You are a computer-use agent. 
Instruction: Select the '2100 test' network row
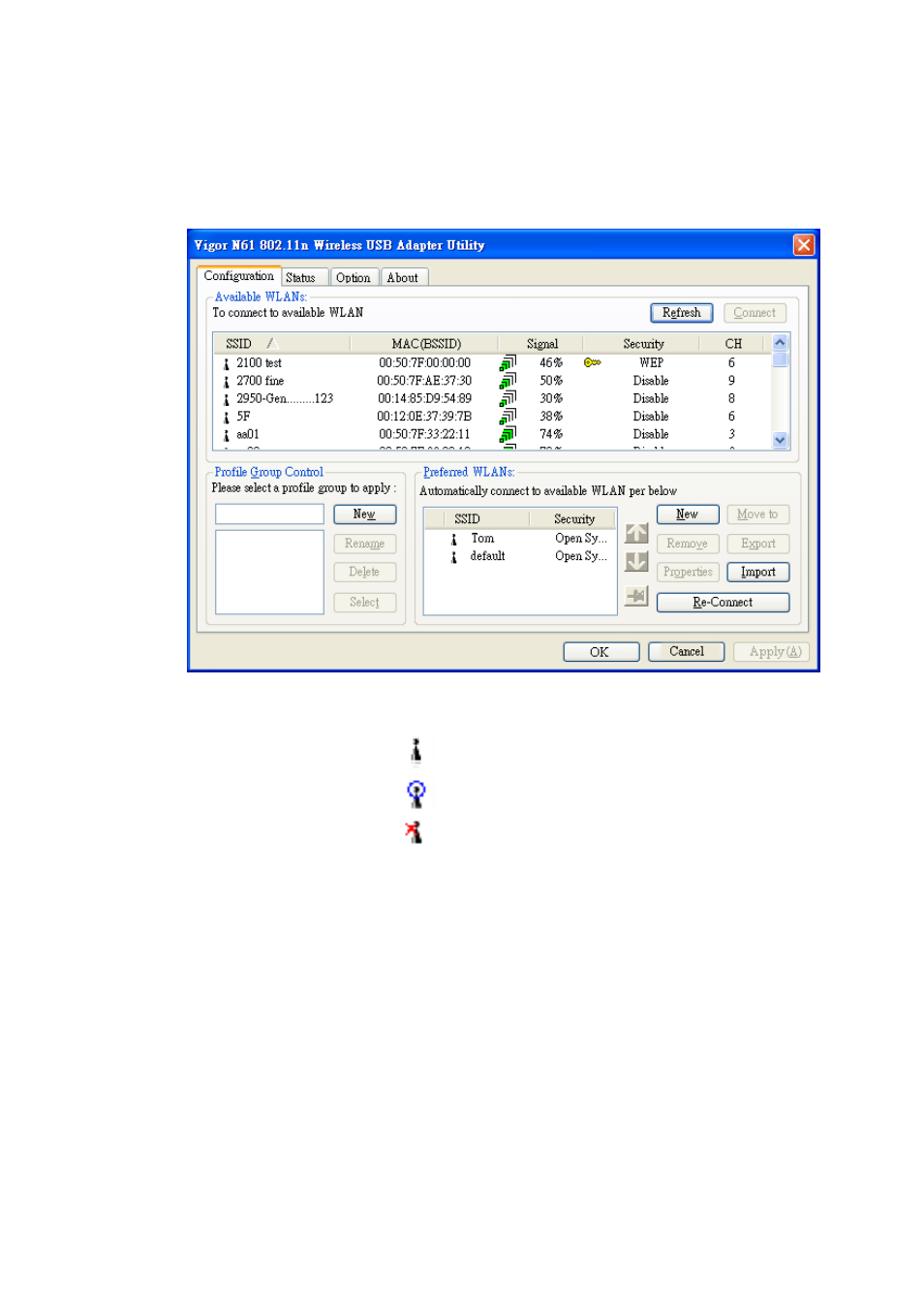coord(492,363)
